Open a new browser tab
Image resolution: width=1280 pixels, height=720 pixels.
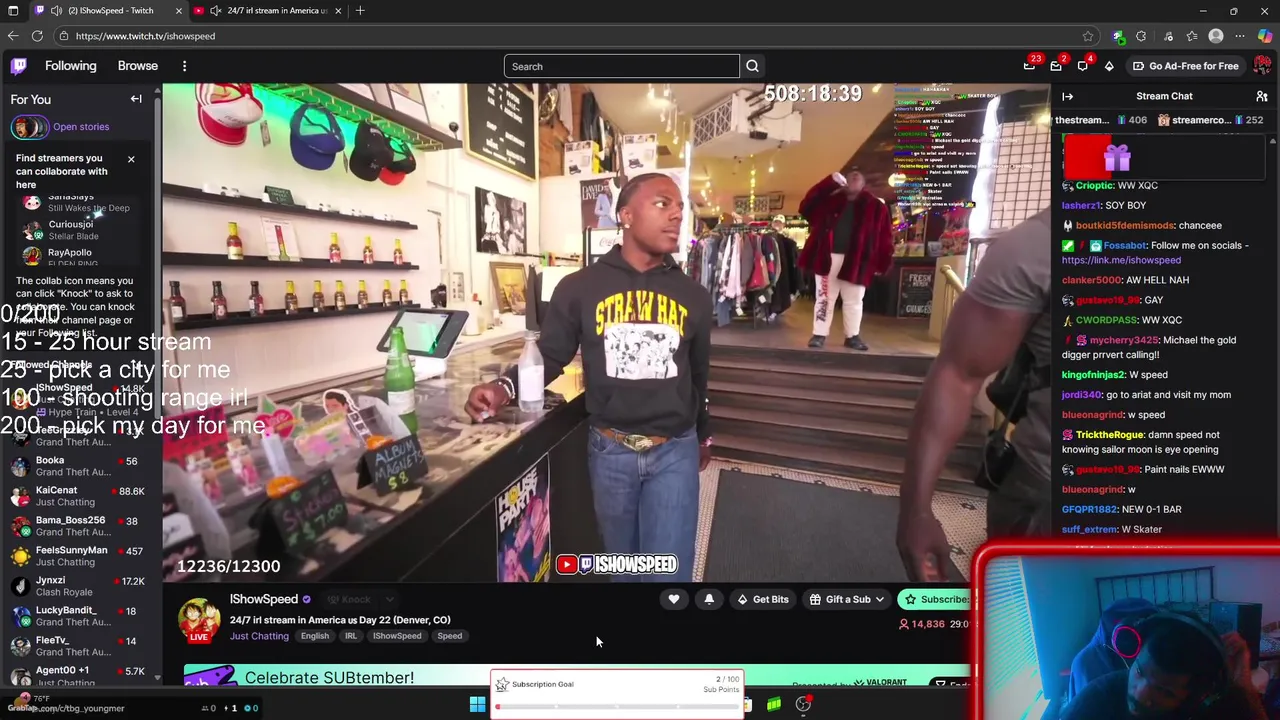coord(360,10)
